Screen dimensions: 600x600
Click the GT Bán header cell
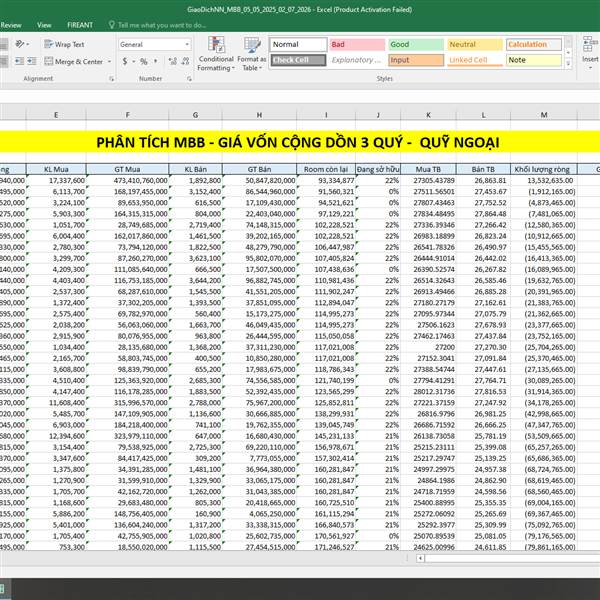(x=259, y=169)
